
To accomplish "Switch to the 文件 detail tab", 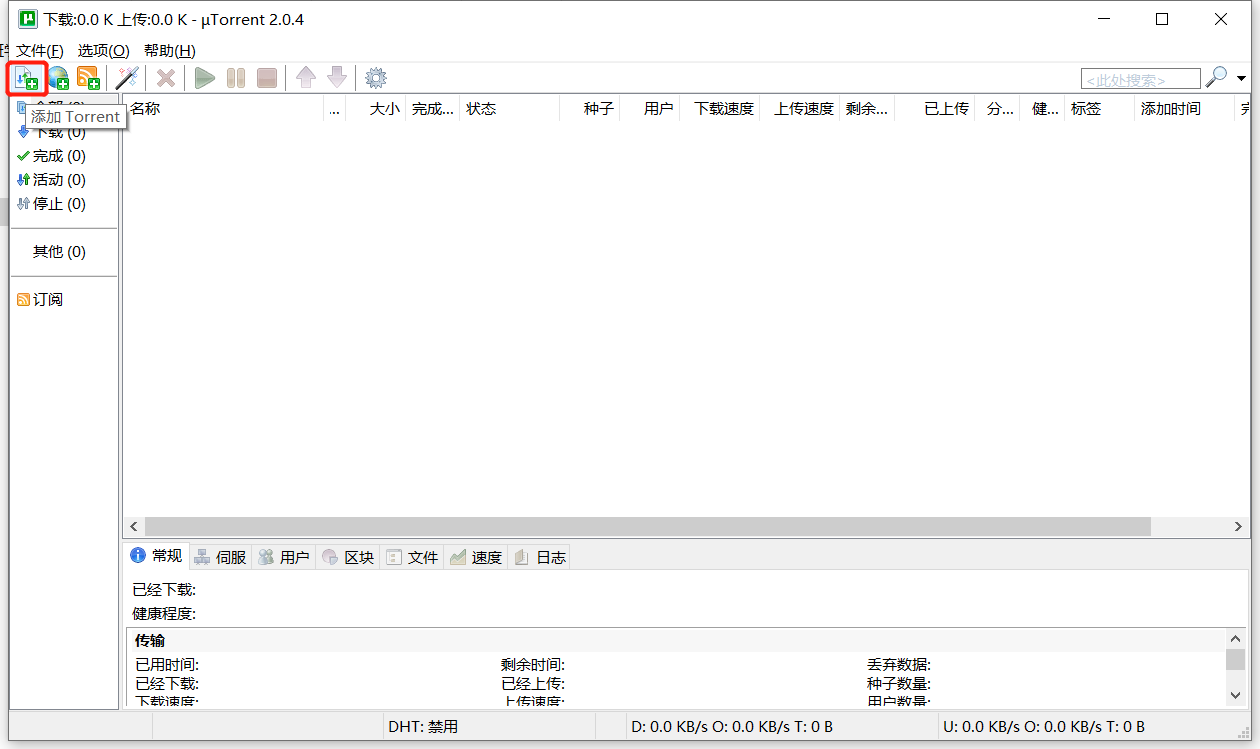I will click(412, 557).
